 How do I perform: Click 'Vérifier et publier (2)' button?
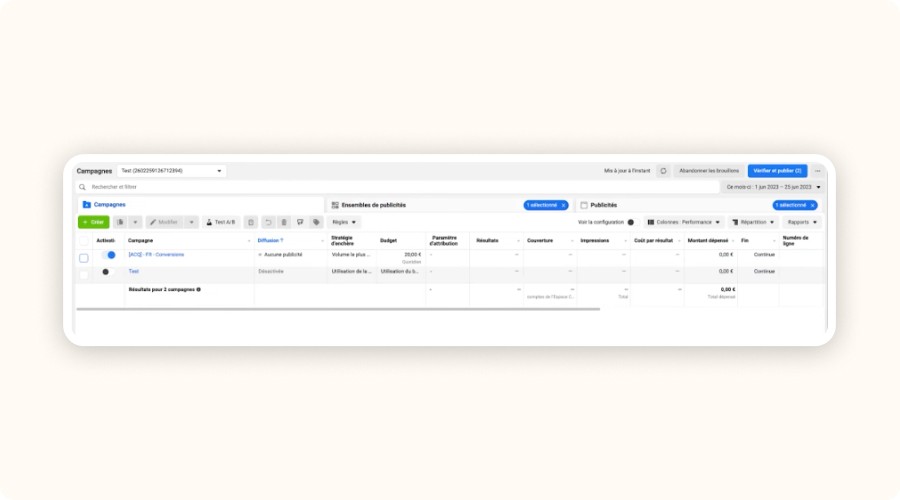pyautogui.click(x=777, y=171)
